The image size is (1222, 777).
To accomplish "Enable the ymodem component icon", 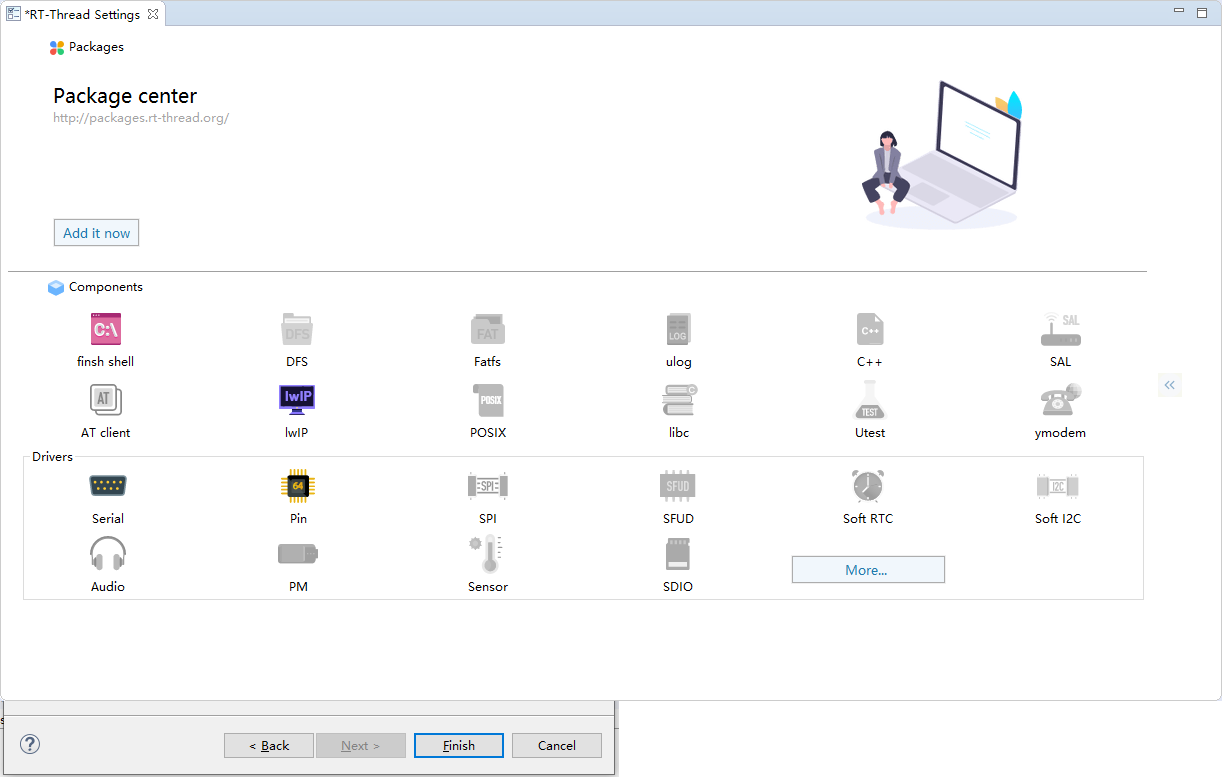I will [1060, 400].
